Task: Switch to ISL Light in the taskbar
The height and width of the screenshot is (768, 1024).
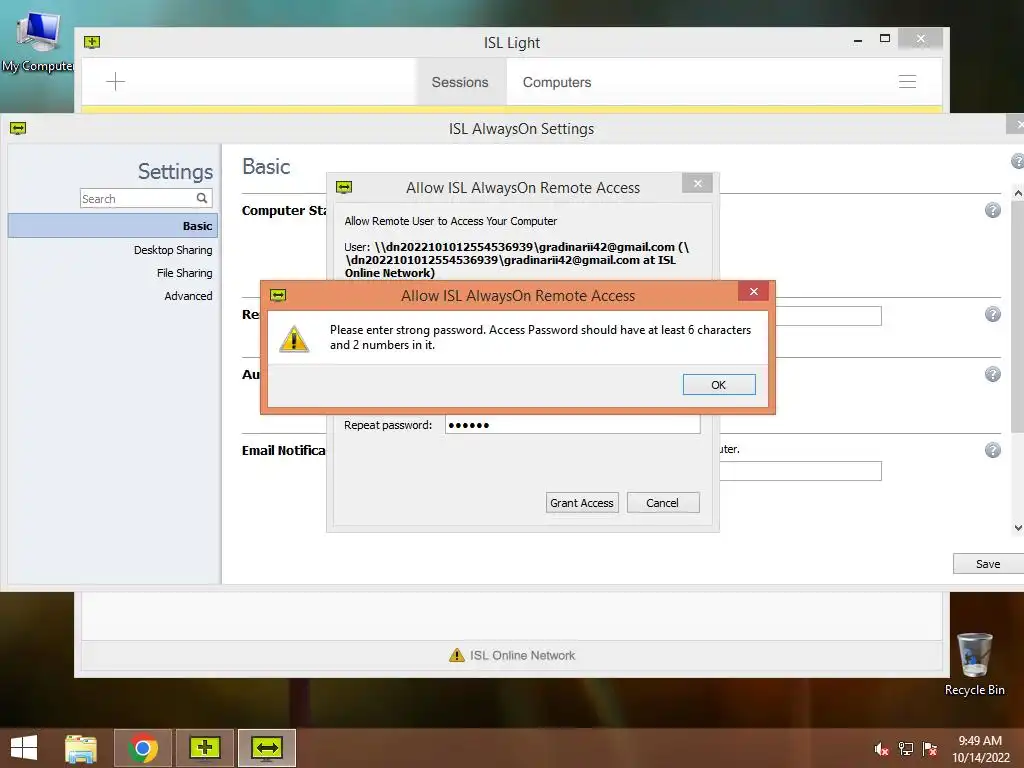Action: click(x=204, y=748)
